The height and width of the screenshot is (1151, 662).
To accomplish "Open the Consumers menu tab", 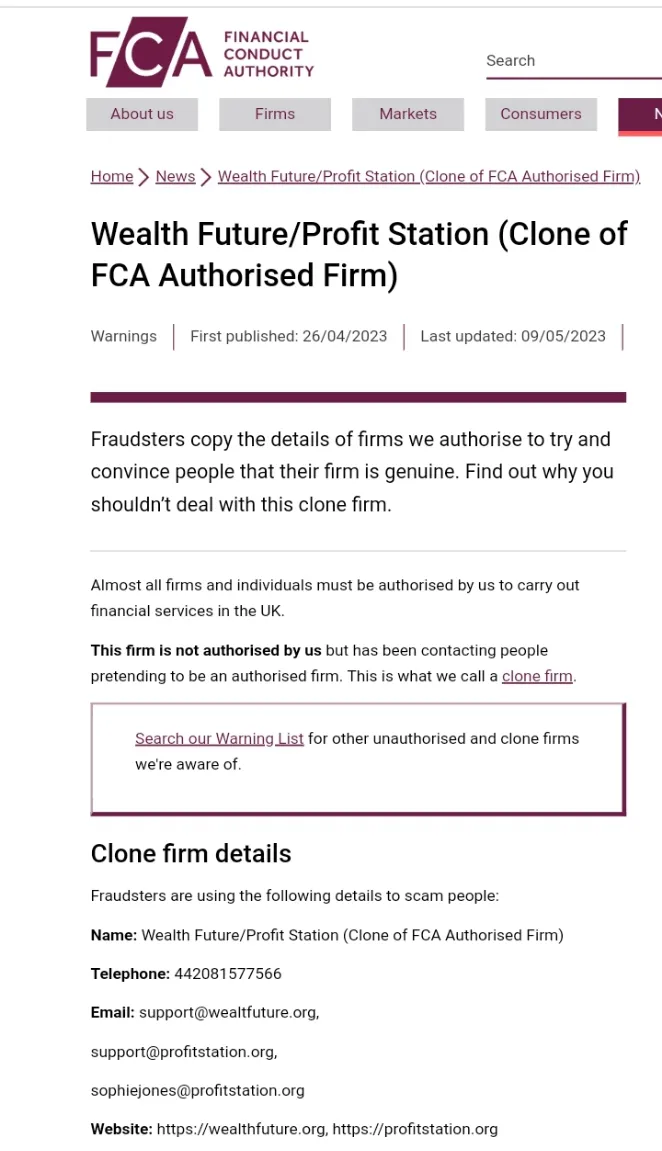I will point(541,114).
